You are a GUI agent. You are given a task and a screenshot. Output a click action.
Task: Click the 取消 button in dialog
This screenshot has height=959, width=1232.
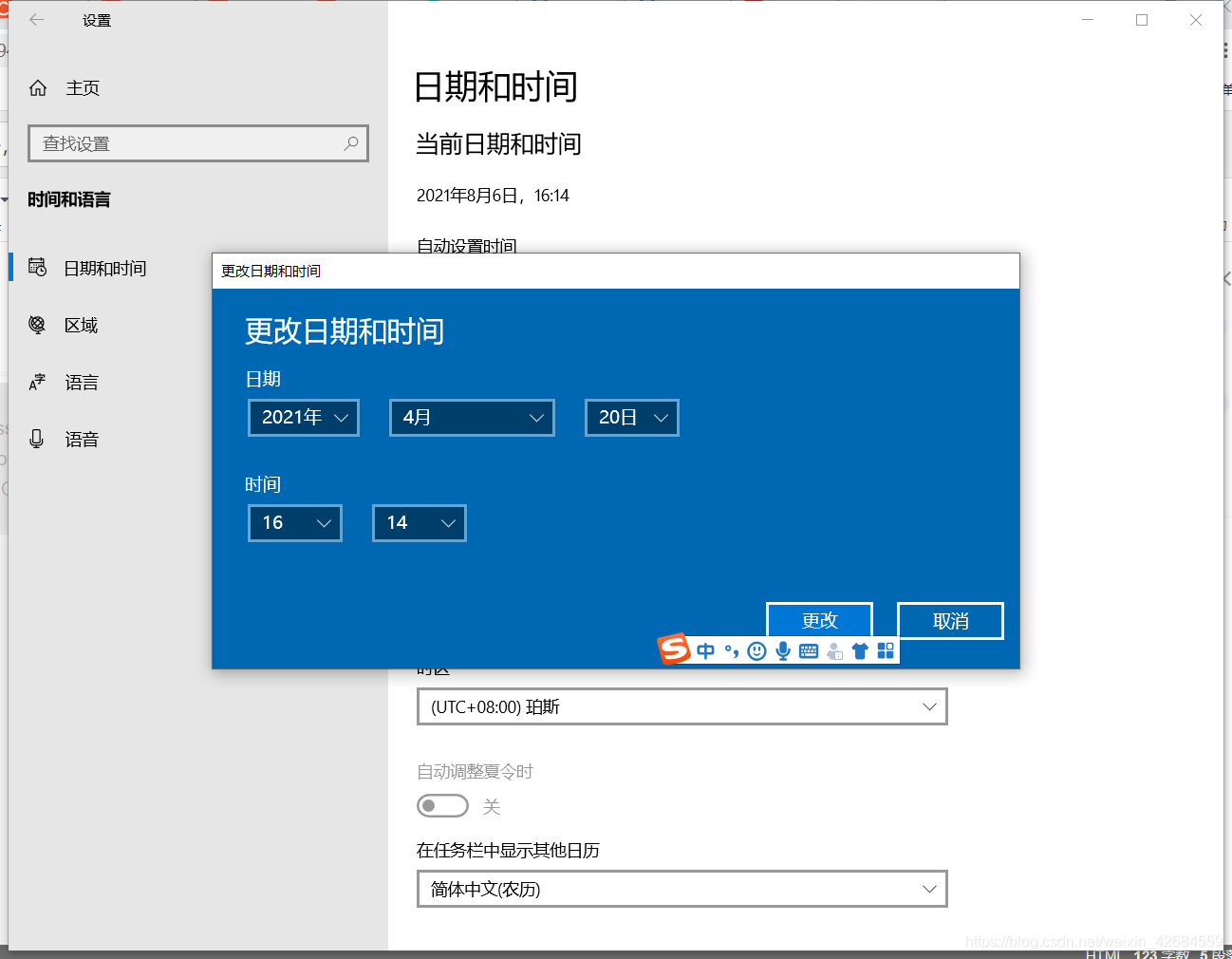[x=950, y=621]
